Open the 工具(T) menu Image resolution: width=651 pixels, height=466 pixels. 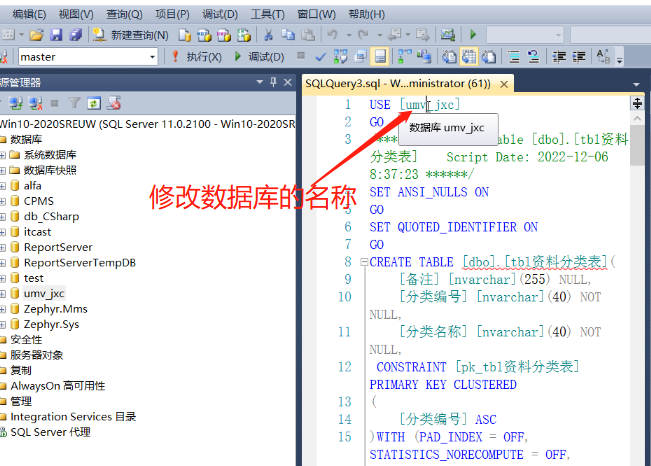pos(267,14)
